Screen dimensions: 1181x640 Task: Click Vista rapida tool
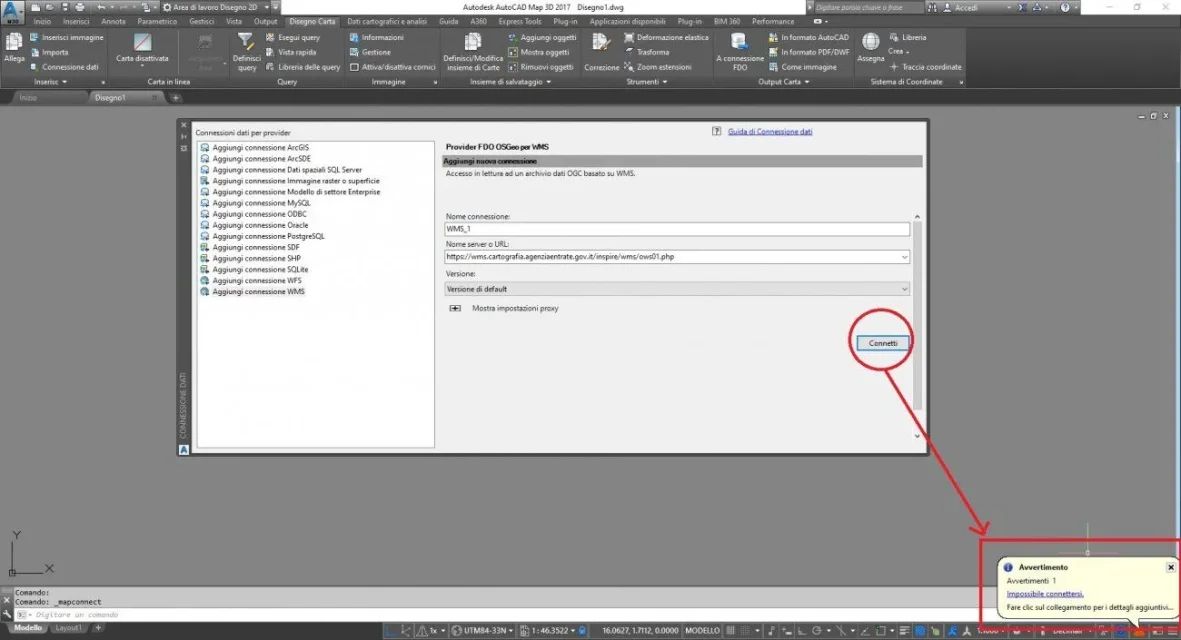point(291,52)
